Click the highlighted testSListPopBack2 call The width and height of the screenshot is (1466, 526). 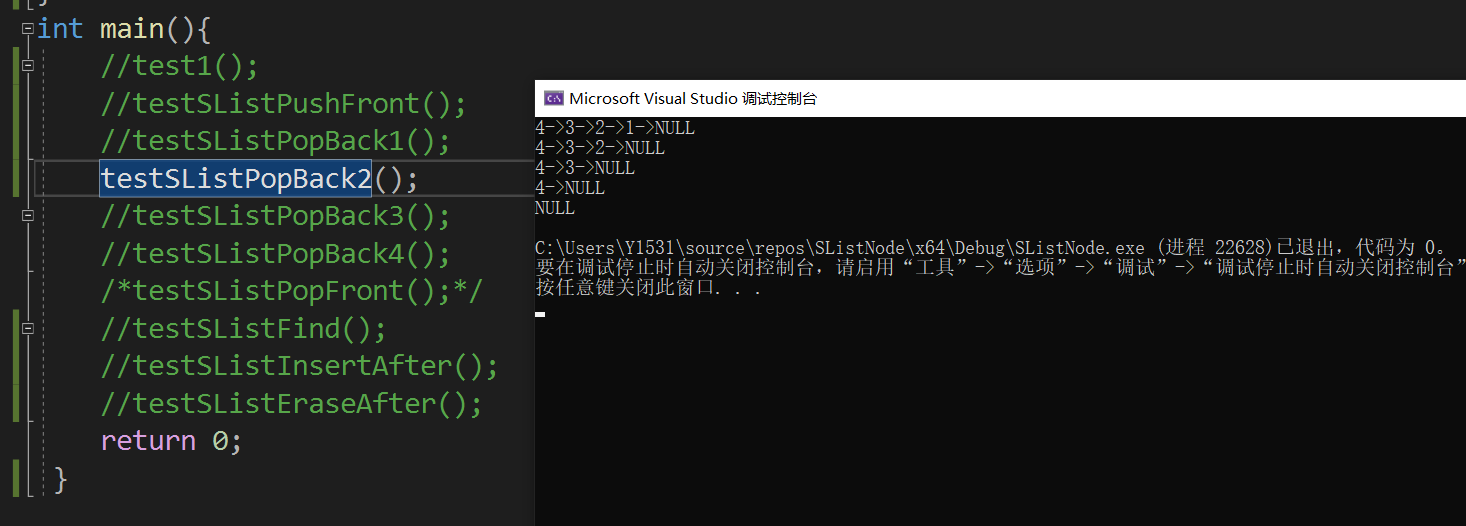[x=236, y=179]
